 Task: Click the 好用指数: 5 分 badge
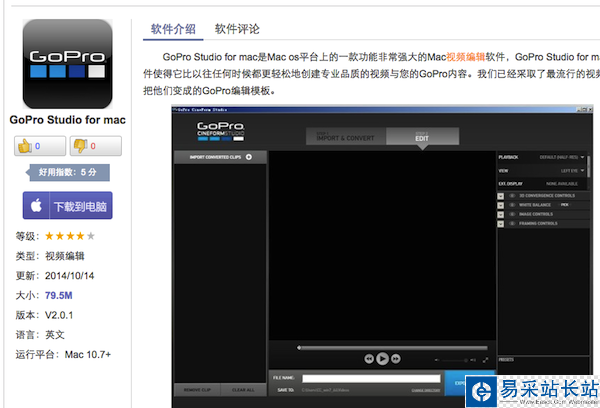point(68,173)
